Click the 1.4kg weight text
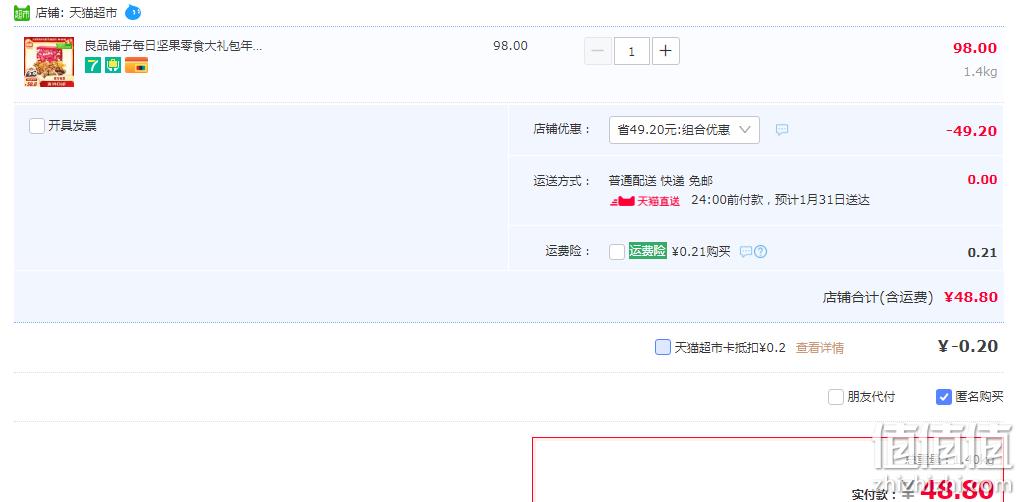The width and height of the screenshot is (1022, 502). pyautogui.click(x=980, y=72)
